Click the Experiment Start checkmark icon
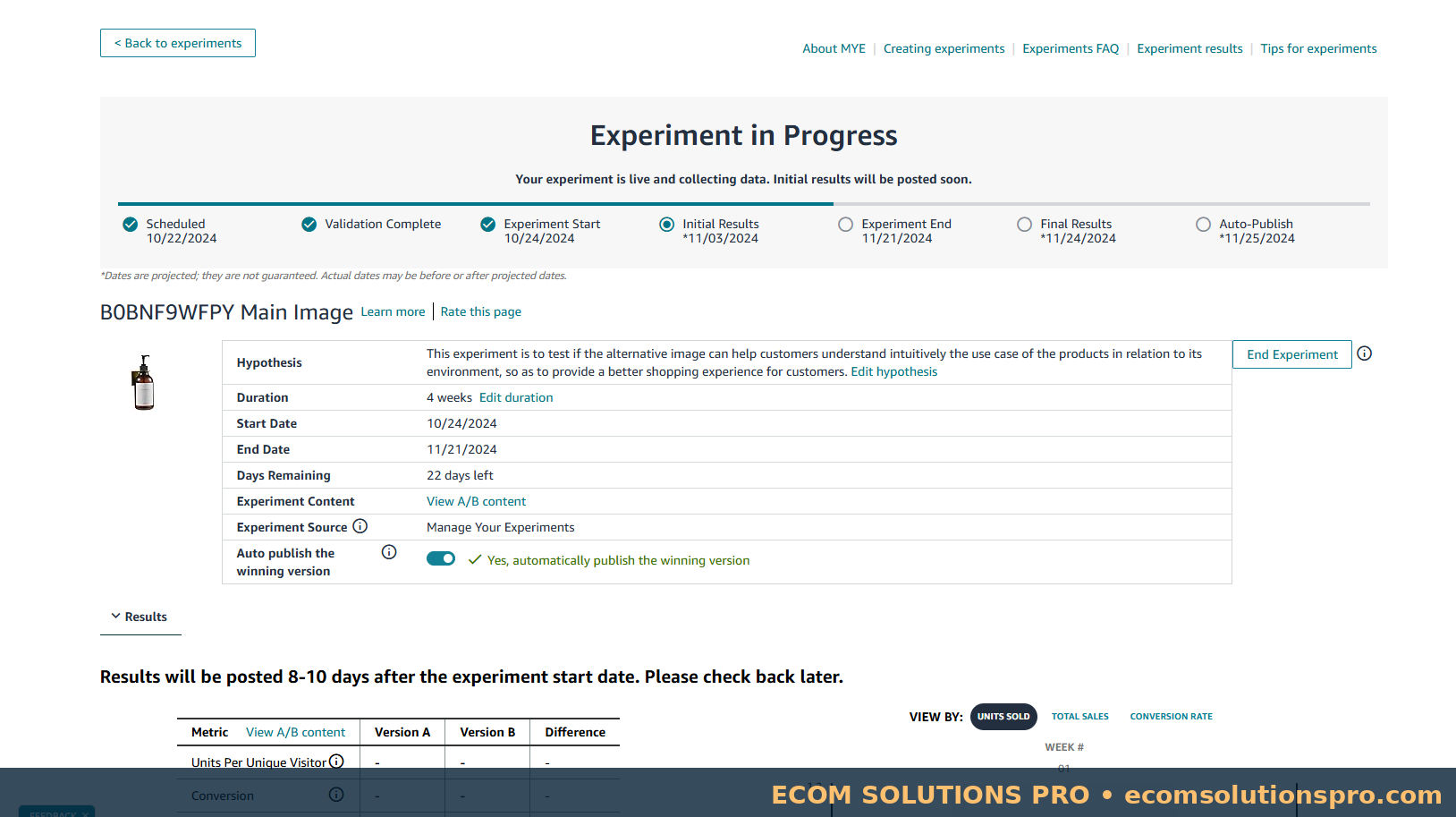The height and width of the screenshot is (817, 1456). (x=488, y=225)
